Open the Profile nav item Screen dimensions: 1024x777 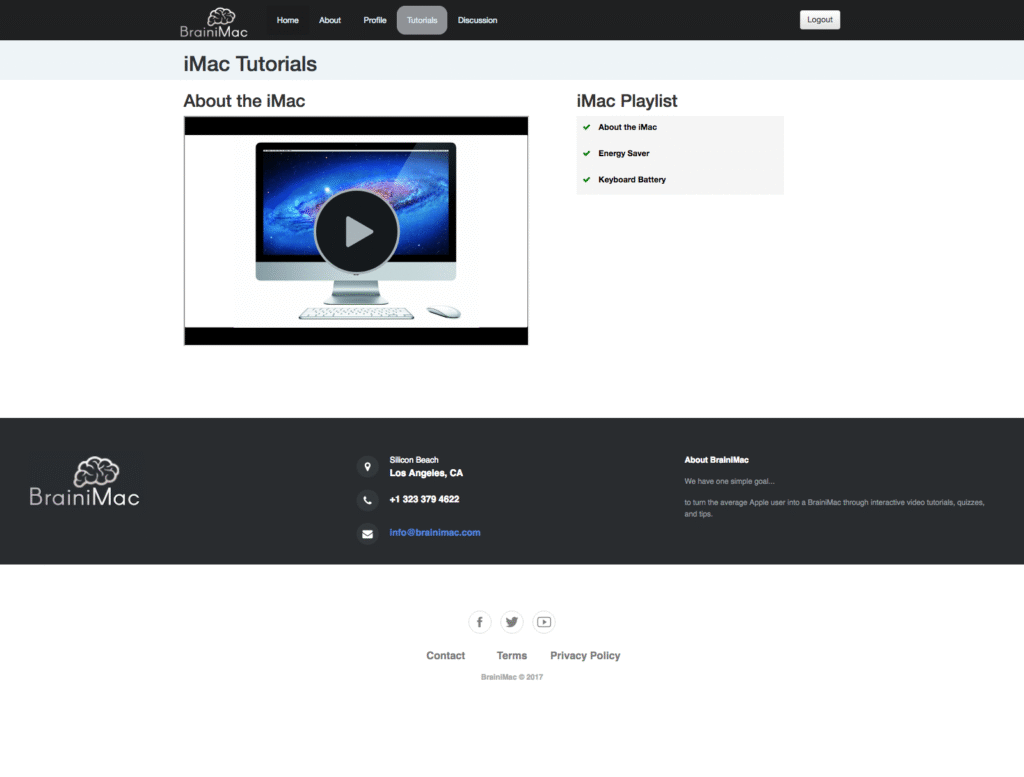(x=375, y=20)
